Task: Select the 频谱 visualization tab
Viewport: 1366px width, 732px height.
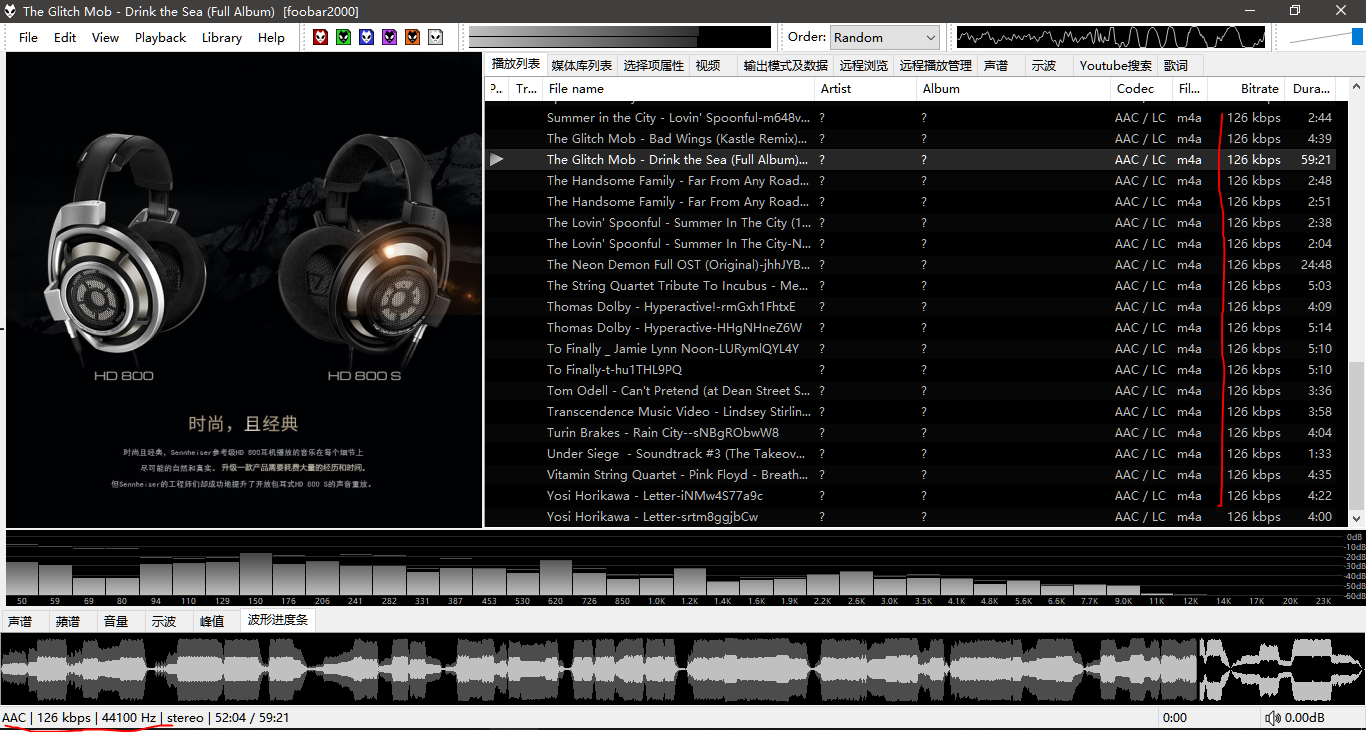Action: click(x=68, y=621)
